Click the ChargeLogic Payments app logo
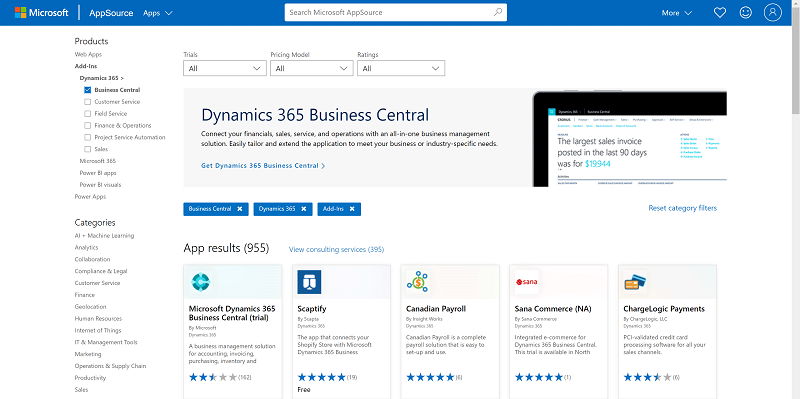This screenshot has height=399, width=800. (x=635, y=282)
